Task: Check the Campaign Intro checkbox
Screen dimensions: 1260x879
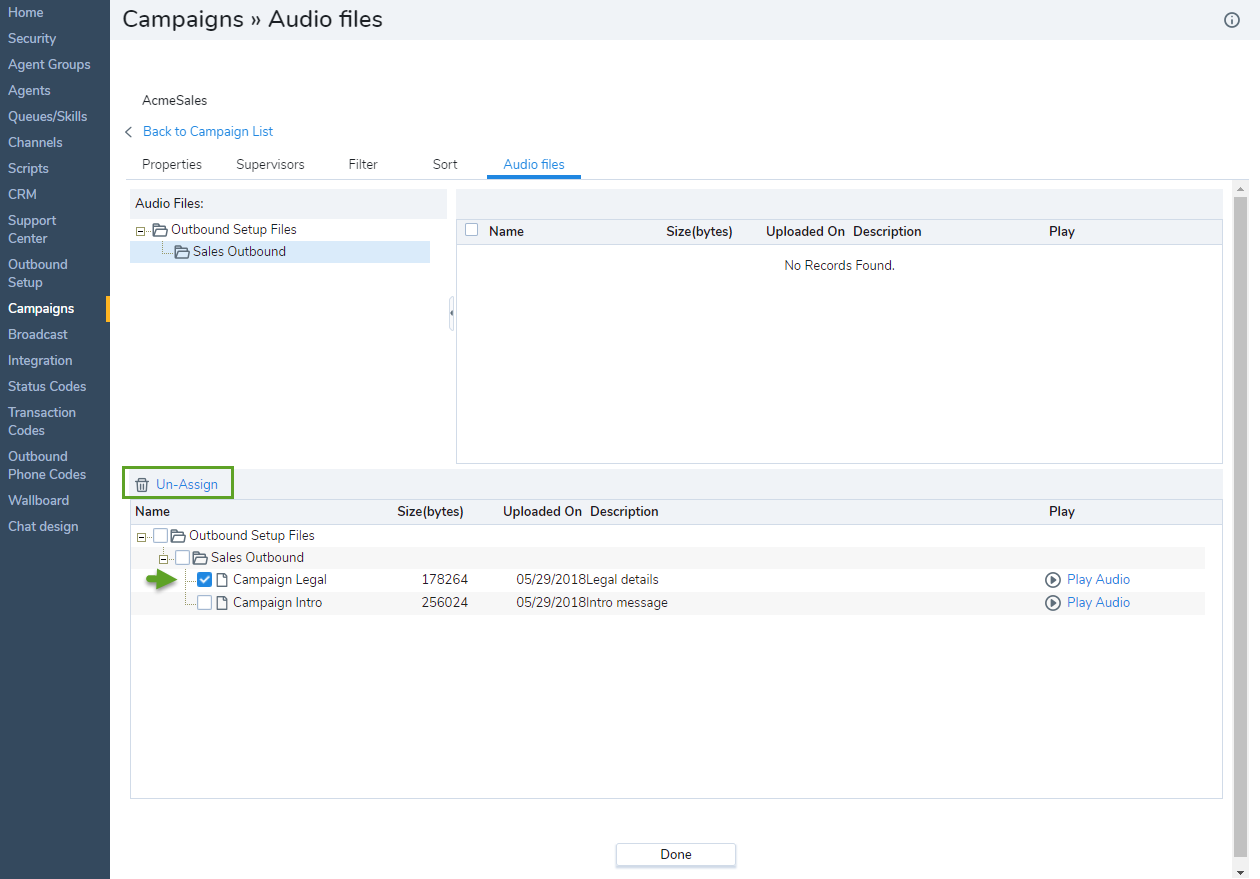Action: [205, 603]
